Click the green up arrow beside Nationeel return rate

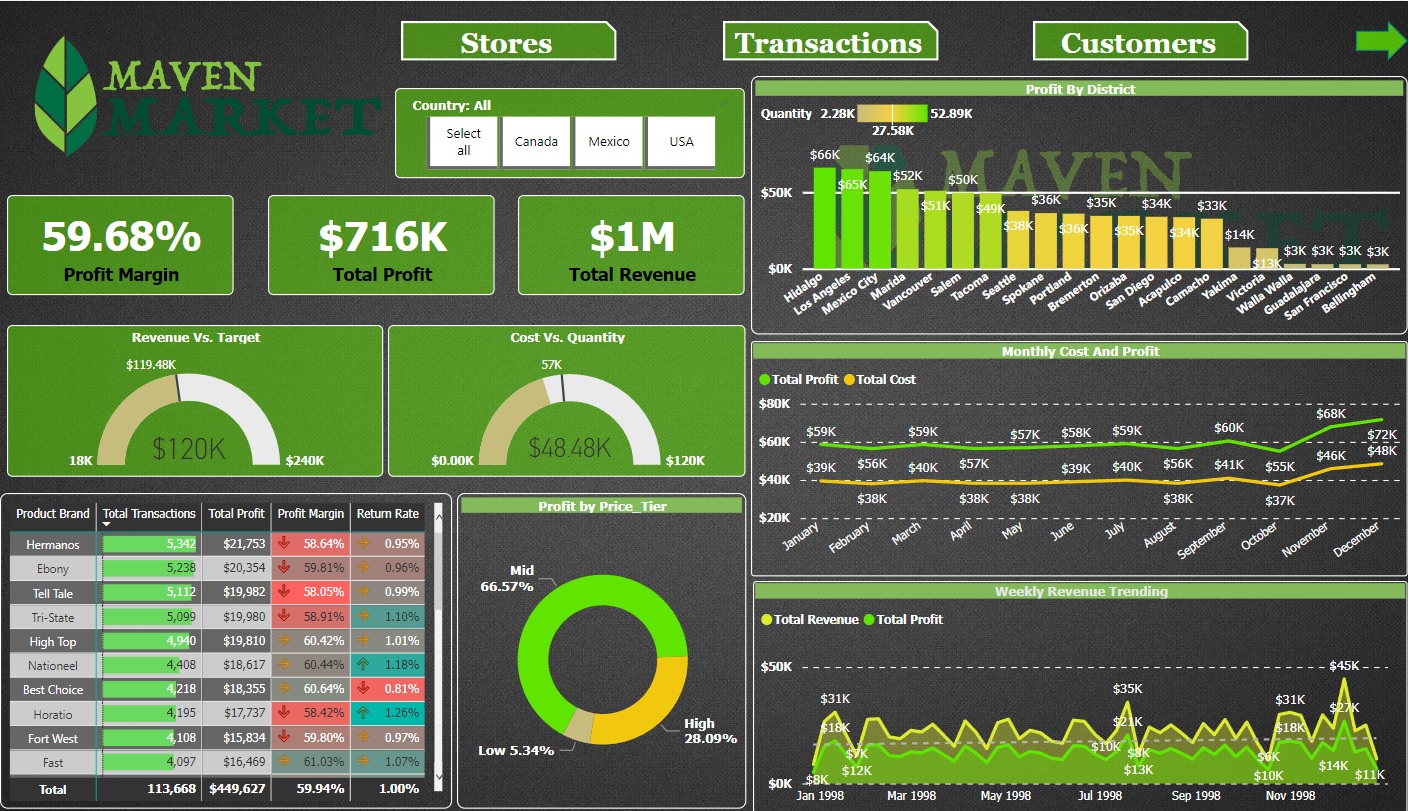361,665
